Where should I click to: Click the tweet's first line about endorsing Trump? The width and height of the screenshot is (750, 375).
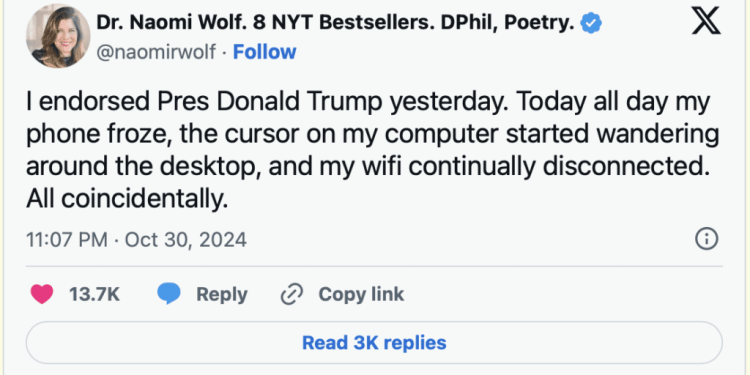(367, 103)
